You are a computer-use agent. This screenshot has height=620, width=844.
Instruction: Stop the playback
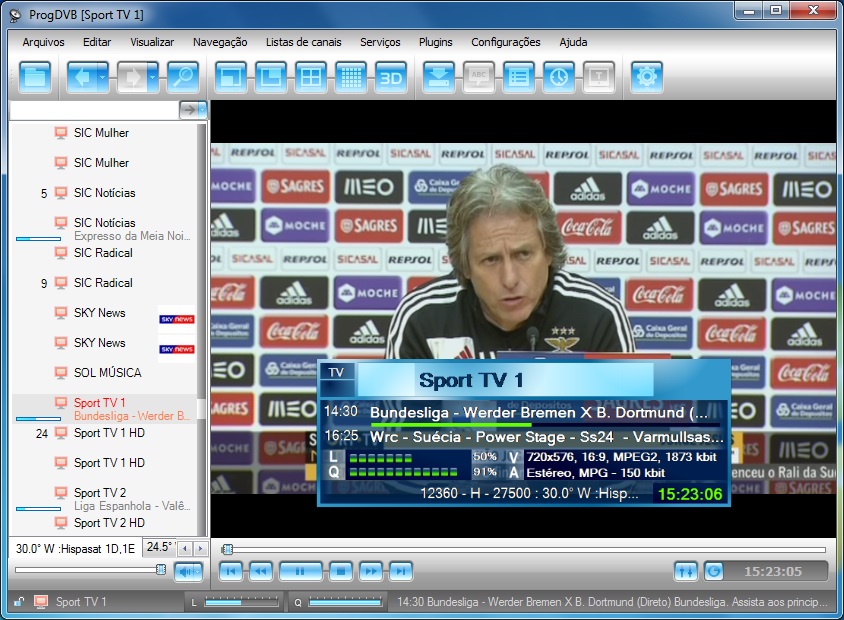coord(341,571)
